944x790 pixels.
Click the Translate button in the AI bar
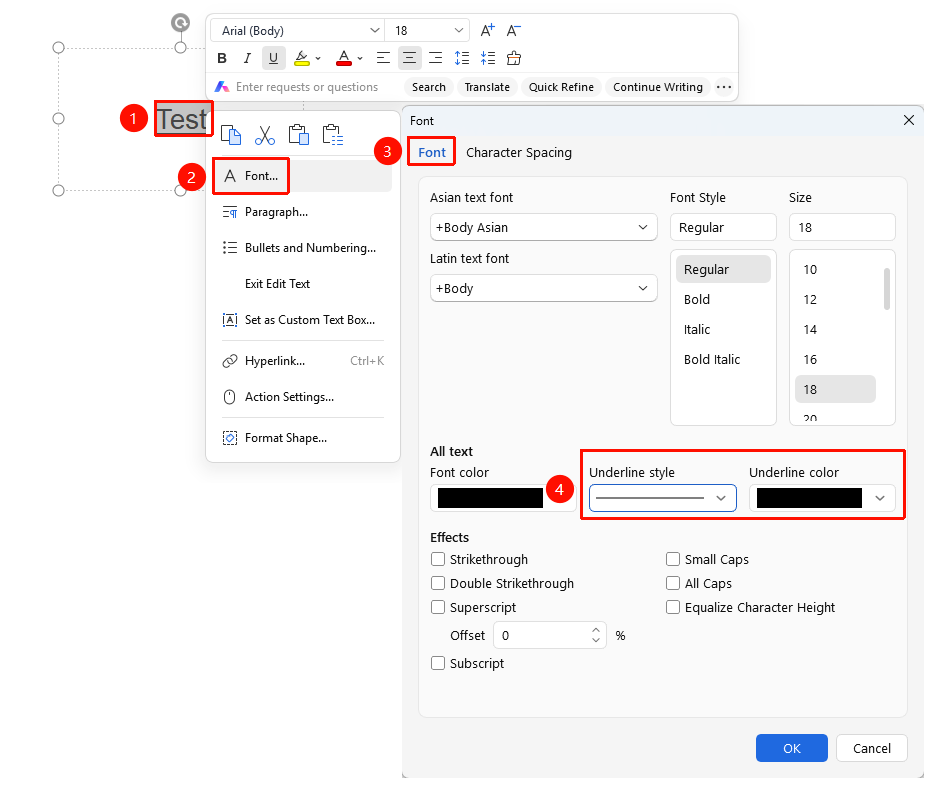tap(487, 87)
